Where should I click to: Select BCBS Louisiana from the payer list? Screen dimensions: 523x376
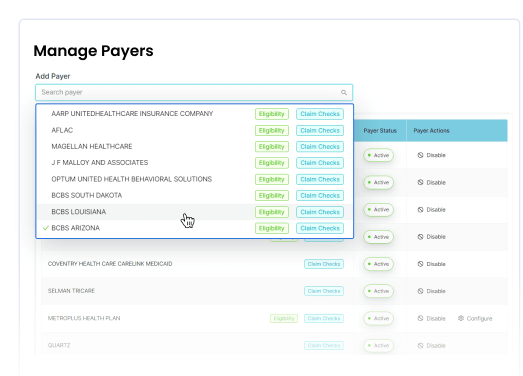coord(194,212)
